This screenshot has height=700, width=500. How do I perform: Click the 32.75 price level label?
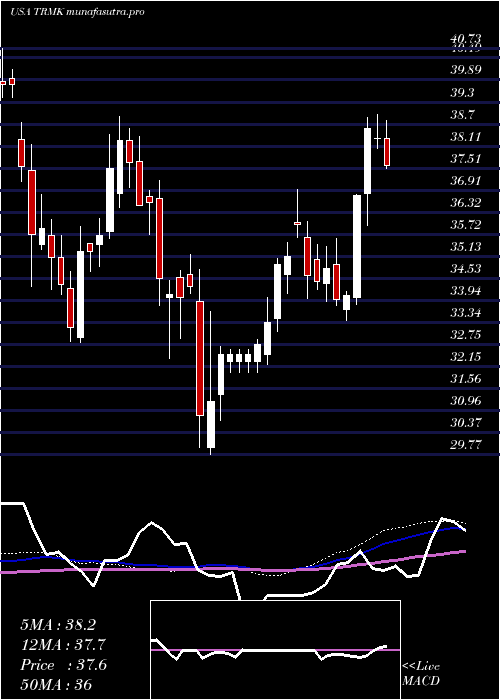coord(466,335)
